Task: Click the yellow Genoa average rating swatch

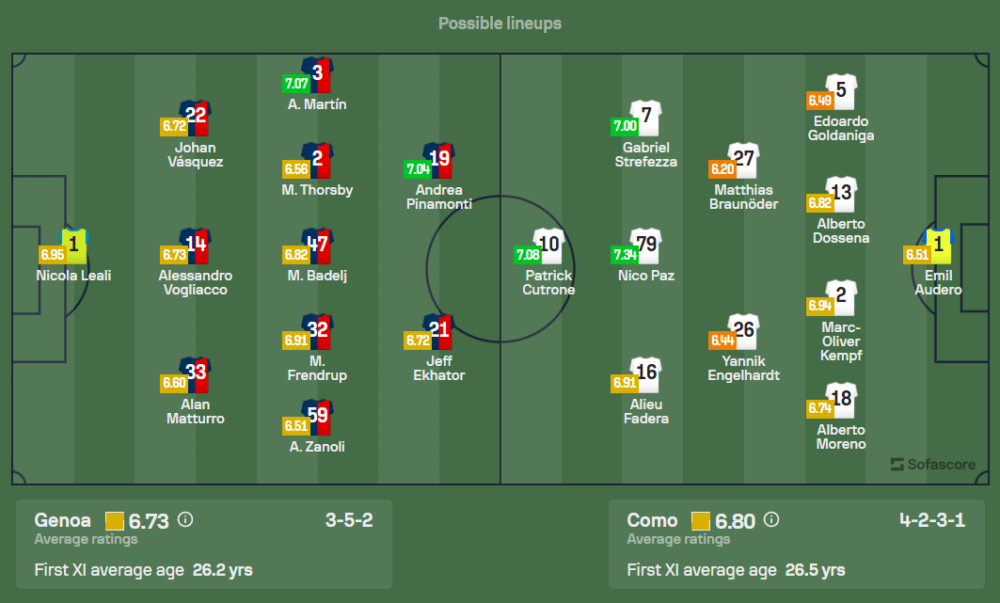Action: pyautogui.click(x=115, y=521)
